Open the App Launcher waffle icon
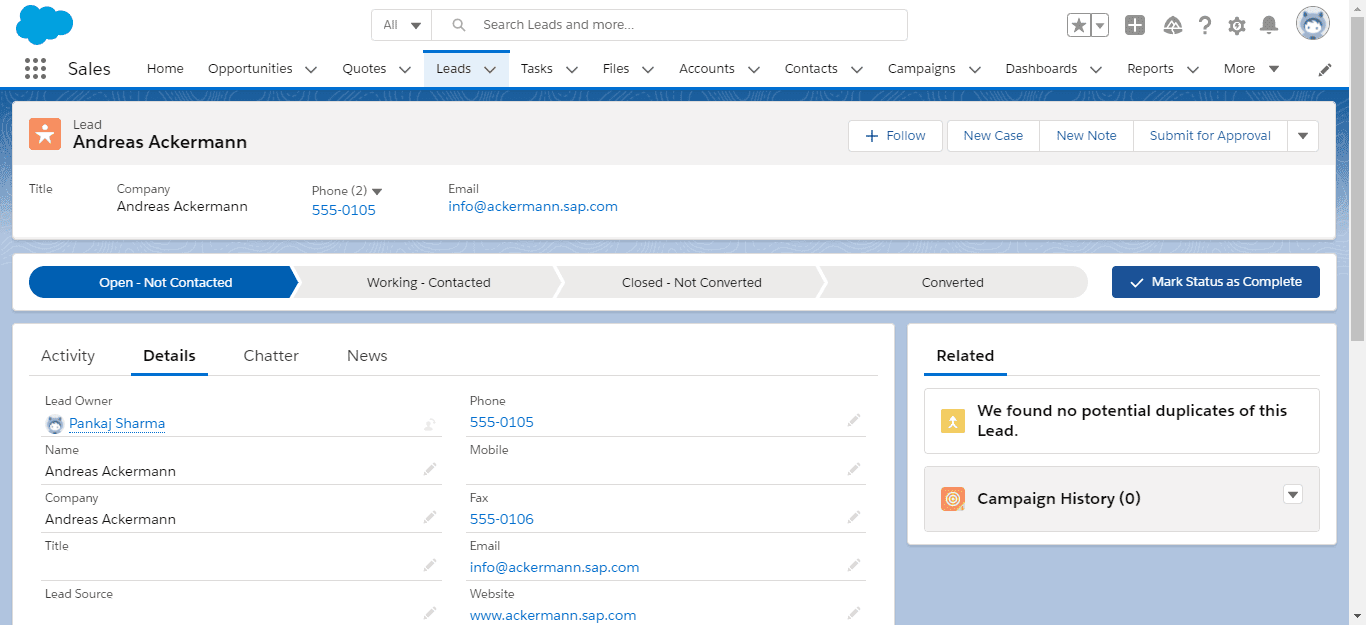Screen dimensions: 1366x625 [x=35, y=68]
